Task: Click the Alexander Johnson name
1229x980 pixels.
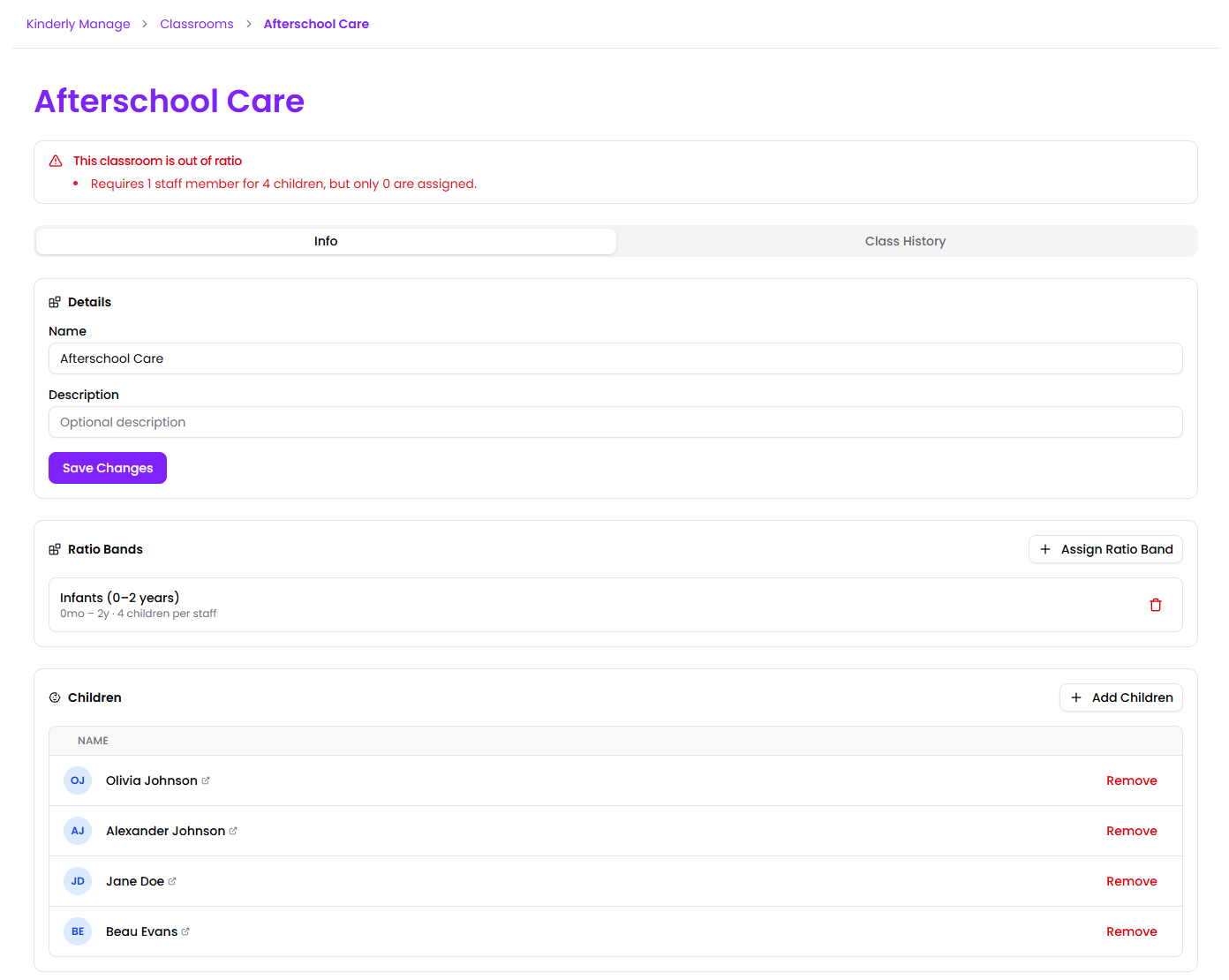Action: coord(165,831)
